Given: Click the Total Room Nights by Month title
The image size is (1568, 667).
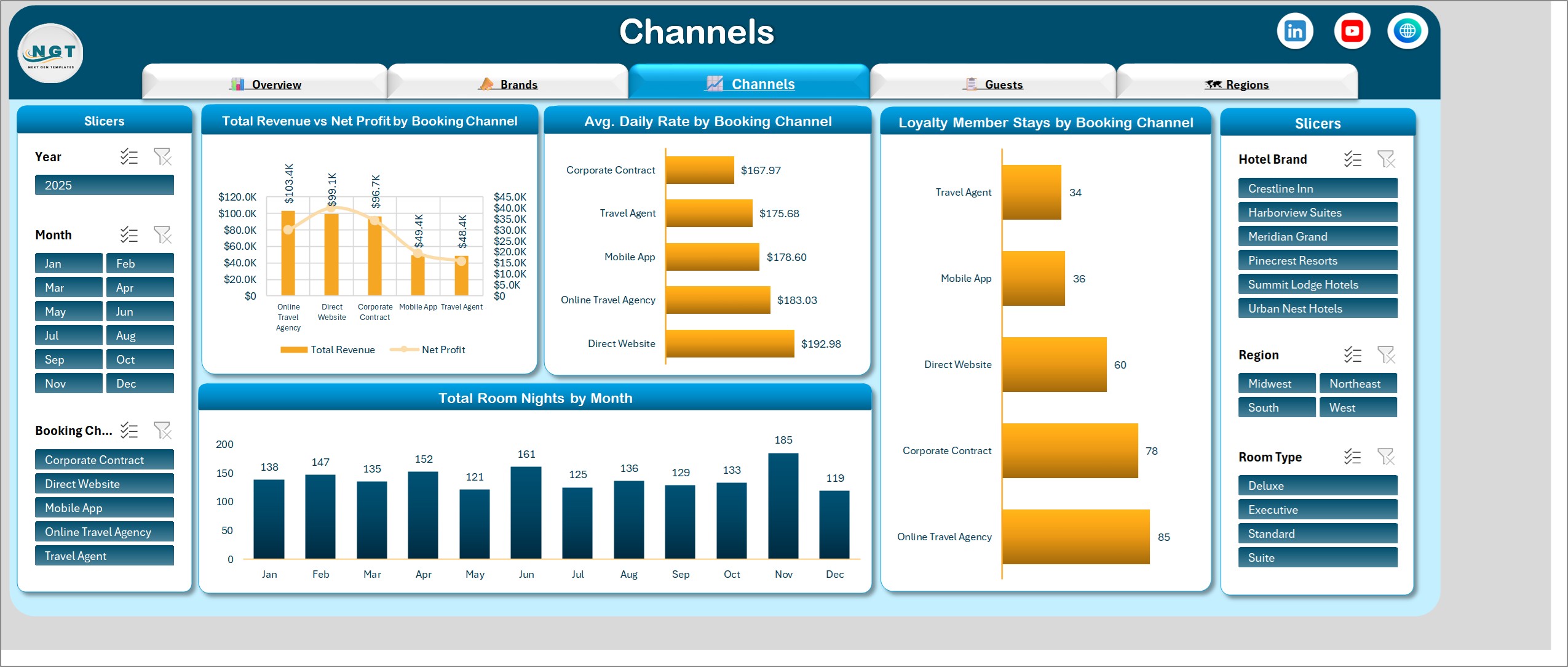Looking at the screenshot, I should click(535, 398).
